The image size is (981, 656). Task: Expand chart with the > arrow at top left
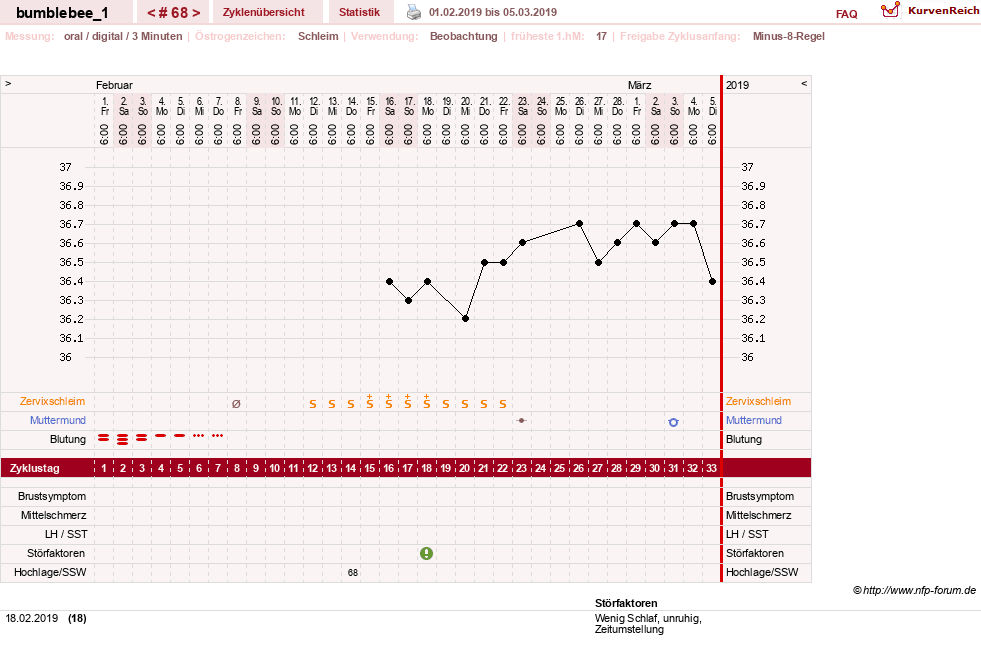(x=8, y=83)
